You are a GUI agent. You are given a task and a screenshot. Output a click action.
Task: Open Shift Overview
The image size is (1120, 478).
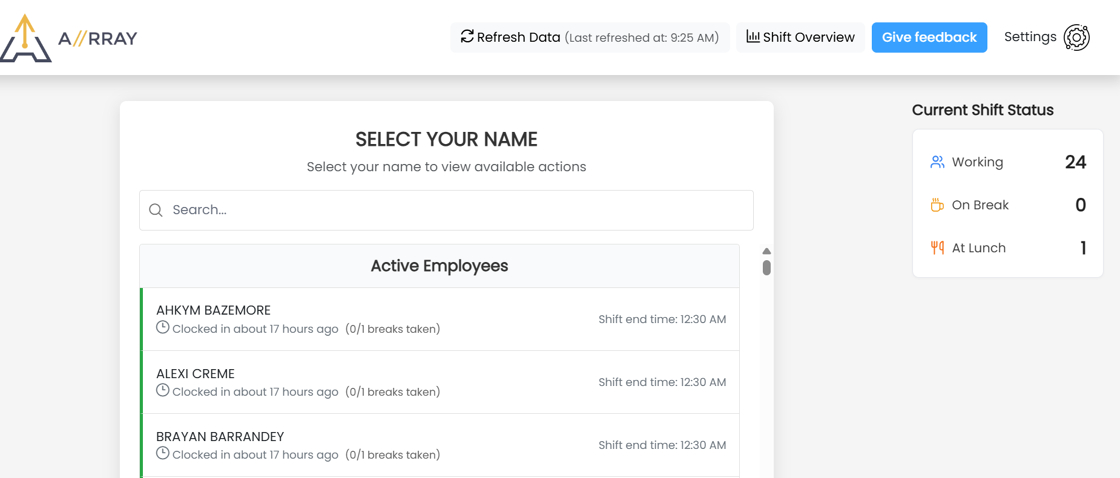click(801, 37)
